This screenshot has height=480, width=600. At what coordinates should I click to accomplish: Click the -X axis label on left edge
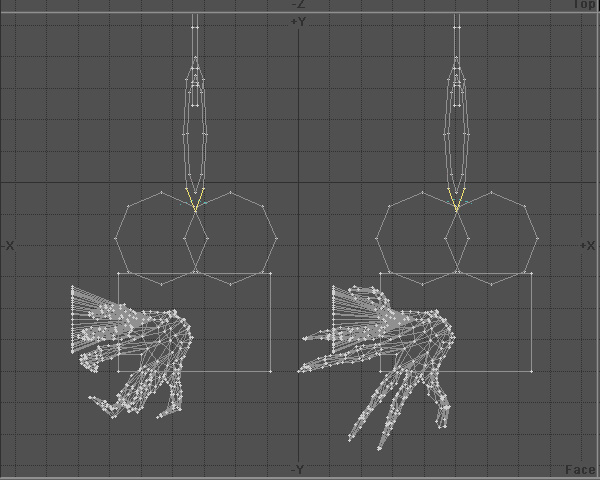pyautogui.click(x=9, y=245)
